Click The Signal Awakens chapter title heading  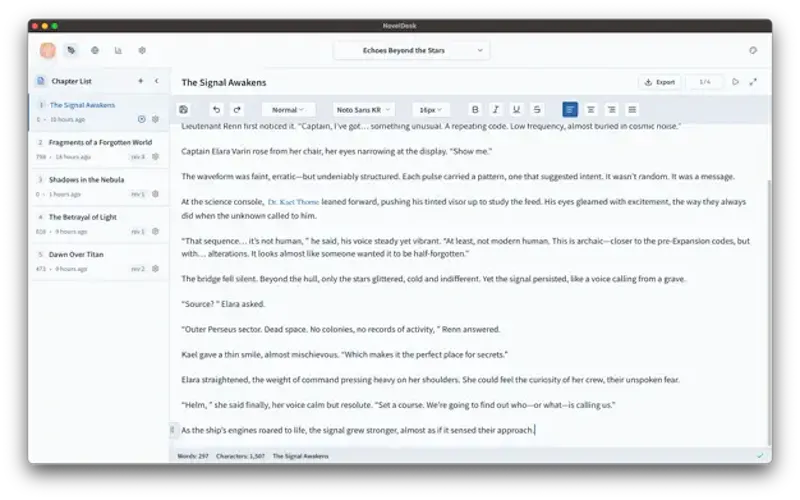tap(224, 82)
